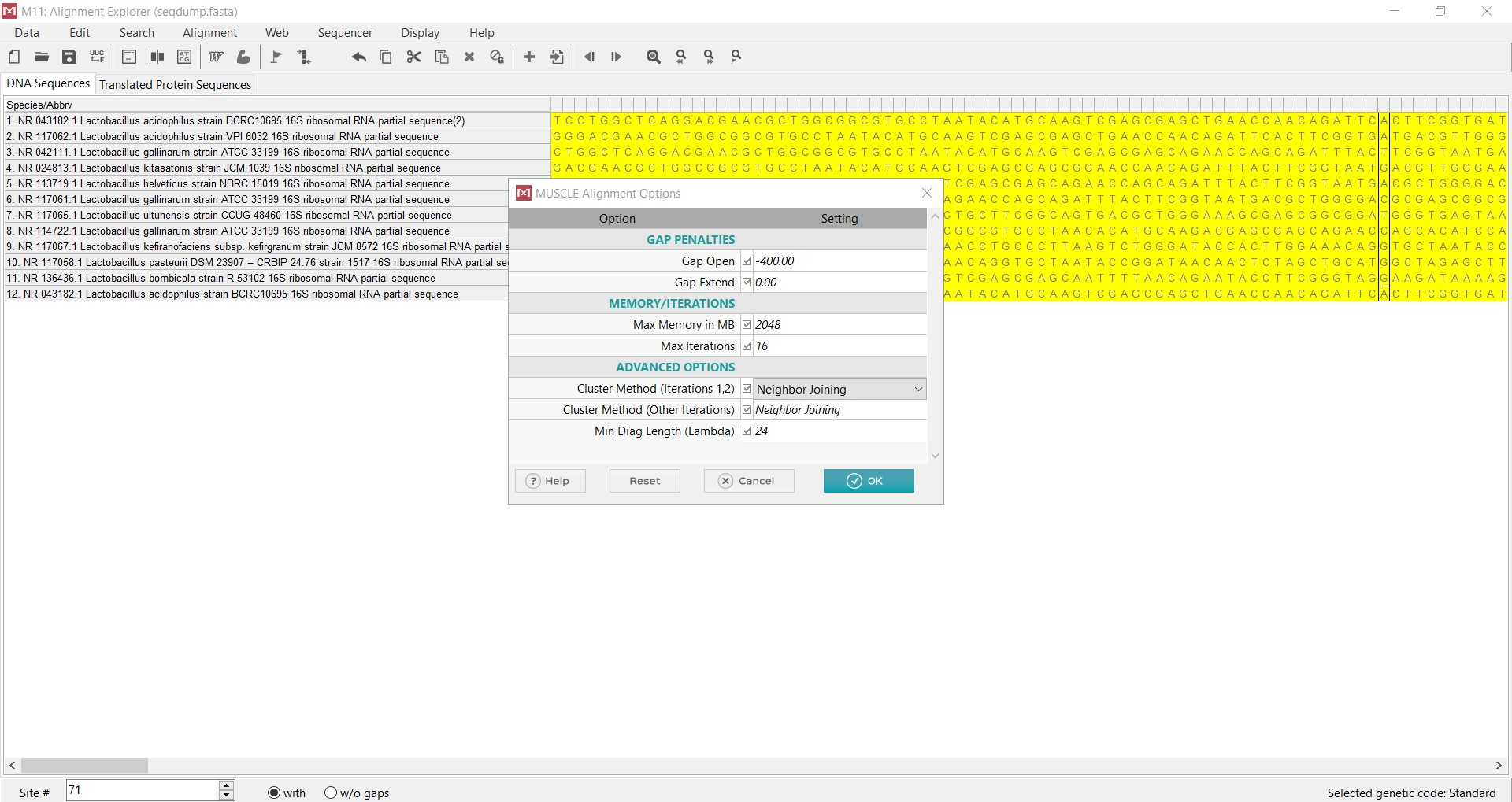1512x802 pixels.
Task: Click the new file icon in toolbar
Action: point(14,57)
